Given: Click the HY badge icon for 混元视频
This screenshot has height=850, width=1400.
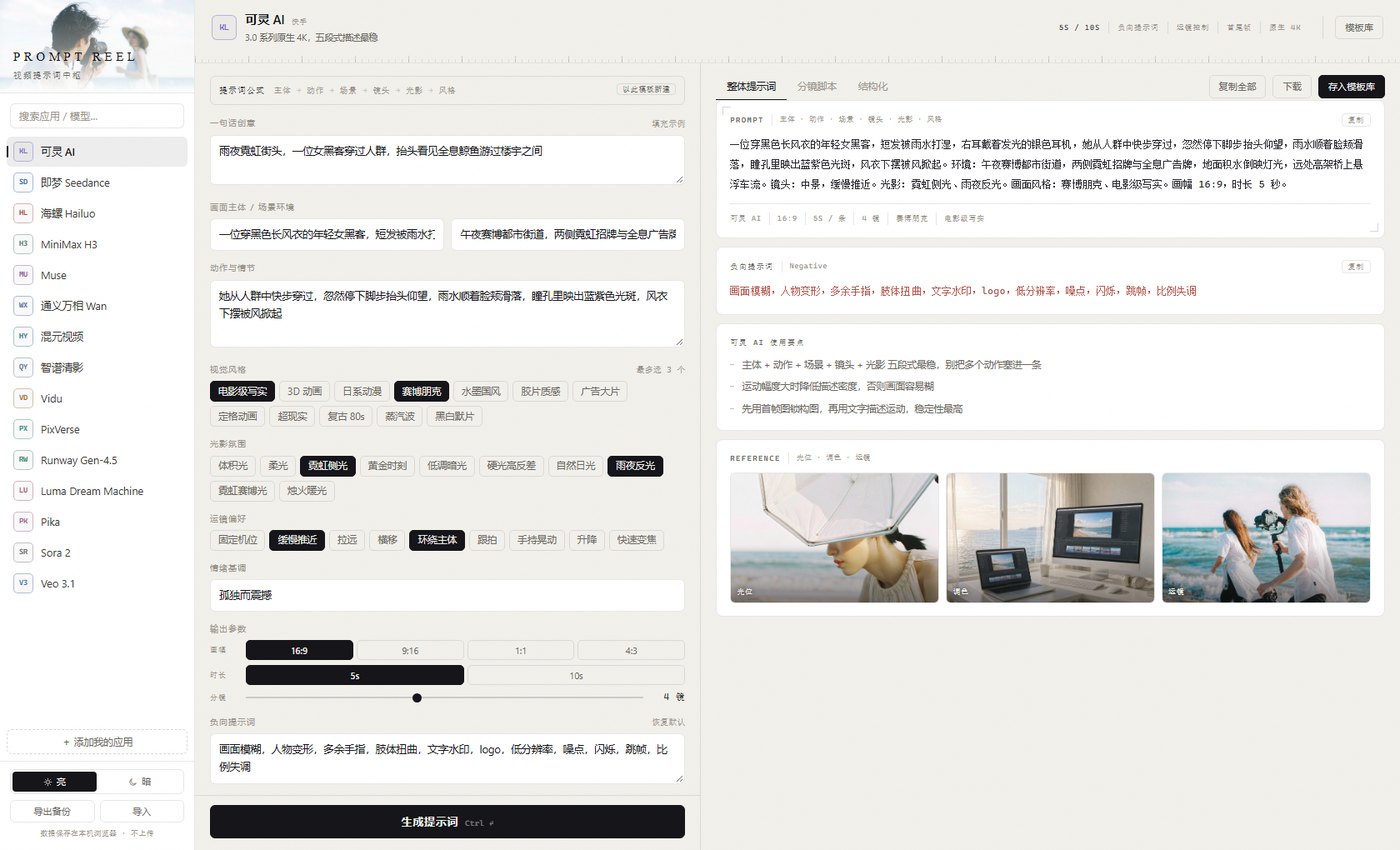Looking at the screenshot, I should [23, 336].
